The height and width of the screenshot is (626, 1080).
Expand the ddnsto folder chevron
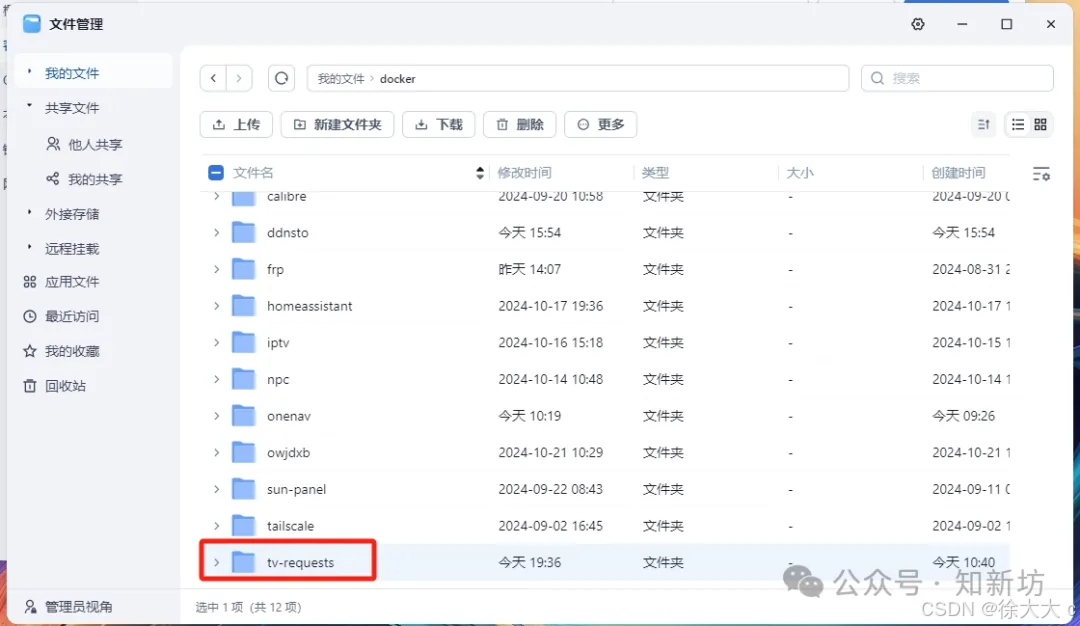216,233
